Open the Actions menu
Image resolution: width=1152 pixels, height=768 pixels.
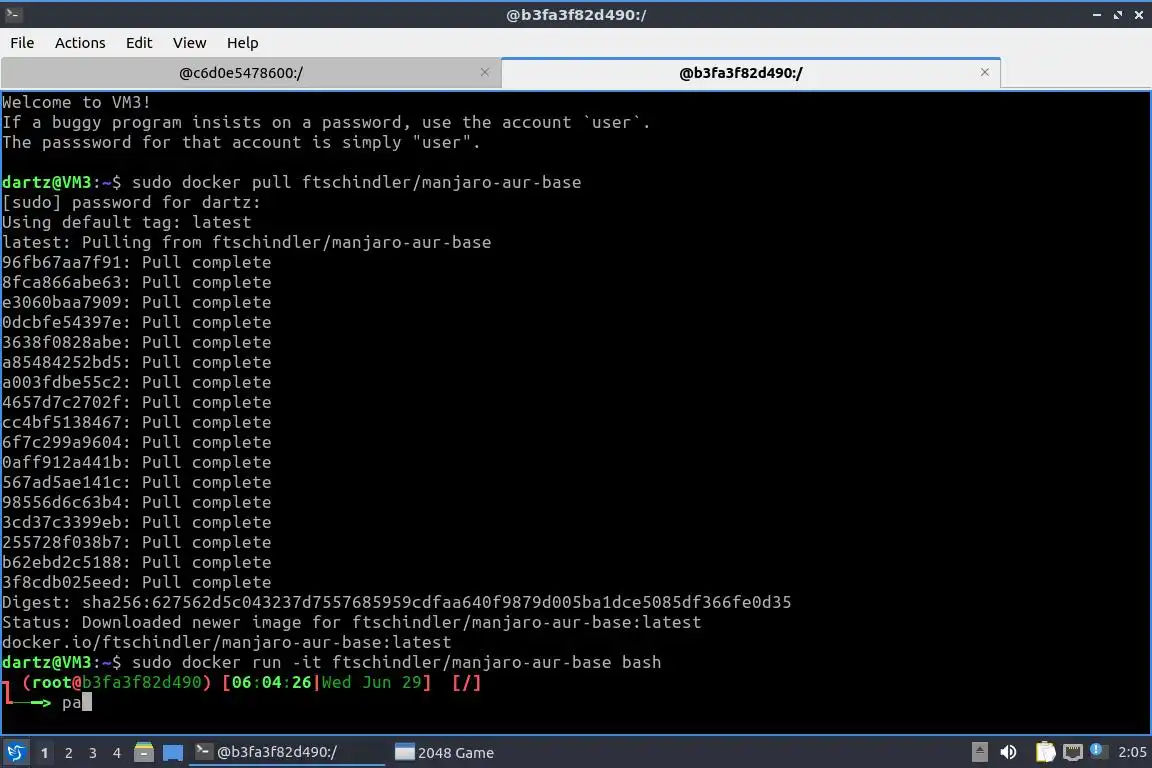[80, 43]
